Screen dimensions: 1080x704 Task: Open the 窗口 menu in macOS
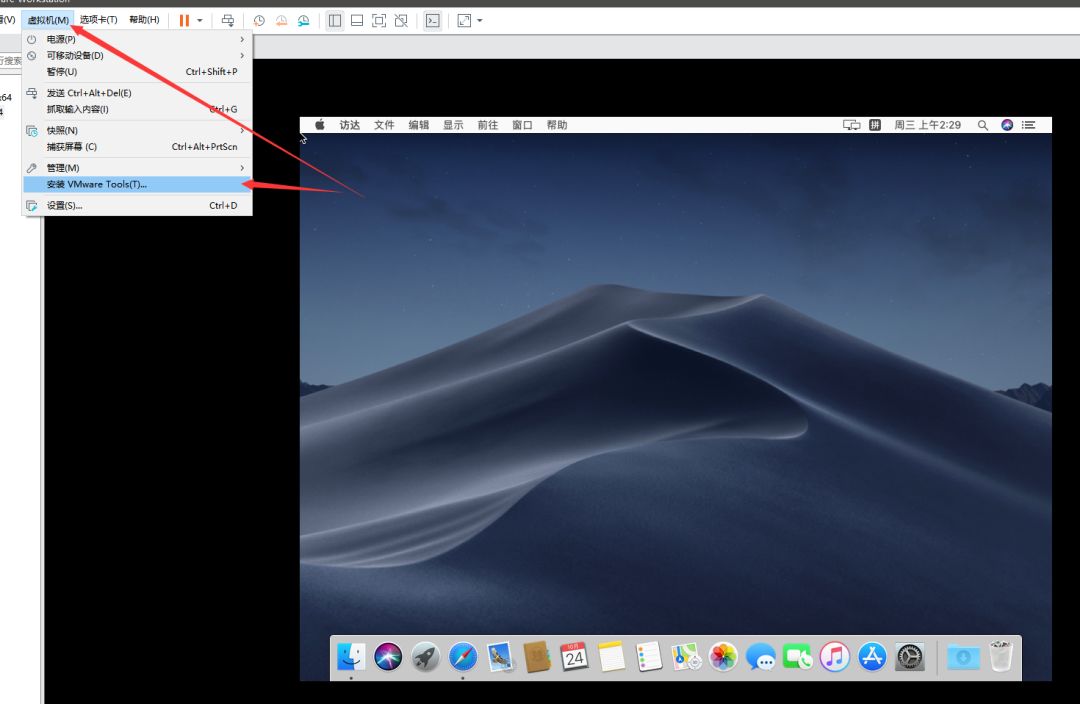[522, 125]
